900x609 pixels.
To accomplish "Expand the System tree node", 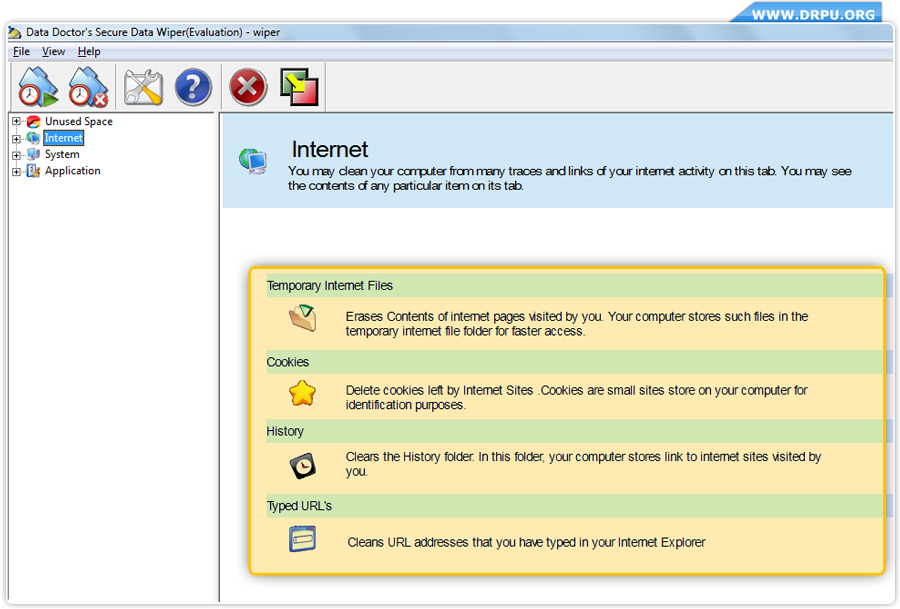I will [x=17, y=155].
